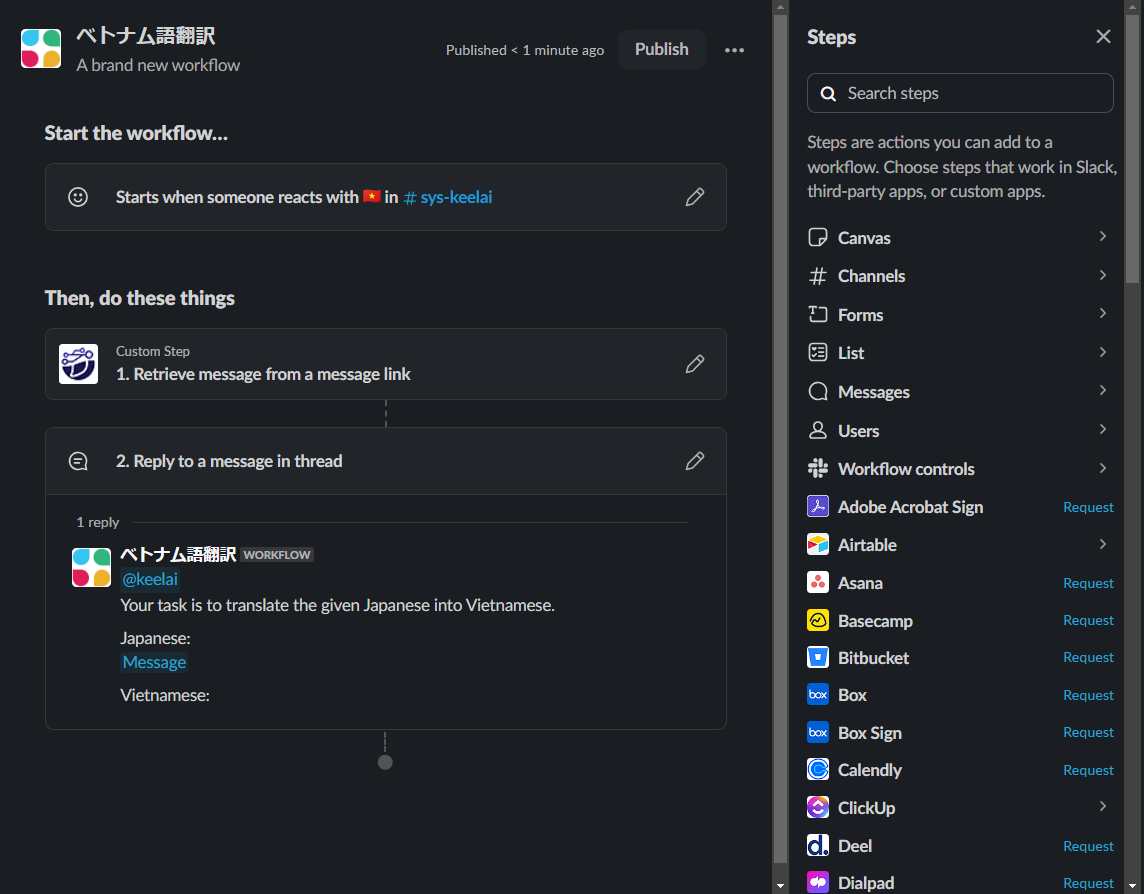Image resolution: width=1144 pixels, height=894 pixels.
Task: Click the Canvas step icon
Action: (818, 237)
